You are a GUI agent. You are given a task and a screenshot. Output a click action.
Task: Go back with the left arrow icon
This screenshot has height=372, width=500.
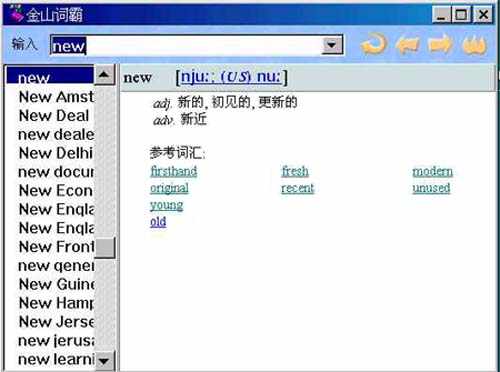click(x=407, y=45)
